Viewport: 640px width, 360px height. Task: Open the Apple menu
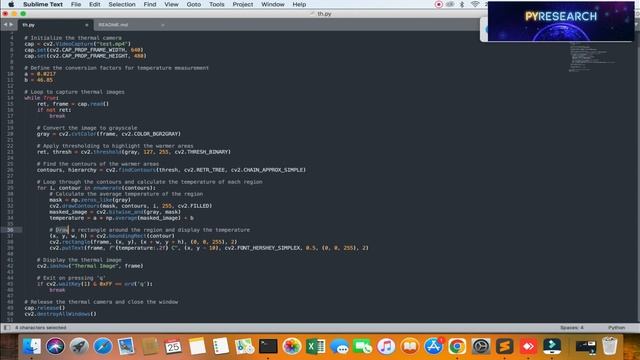tap(11, 4)
